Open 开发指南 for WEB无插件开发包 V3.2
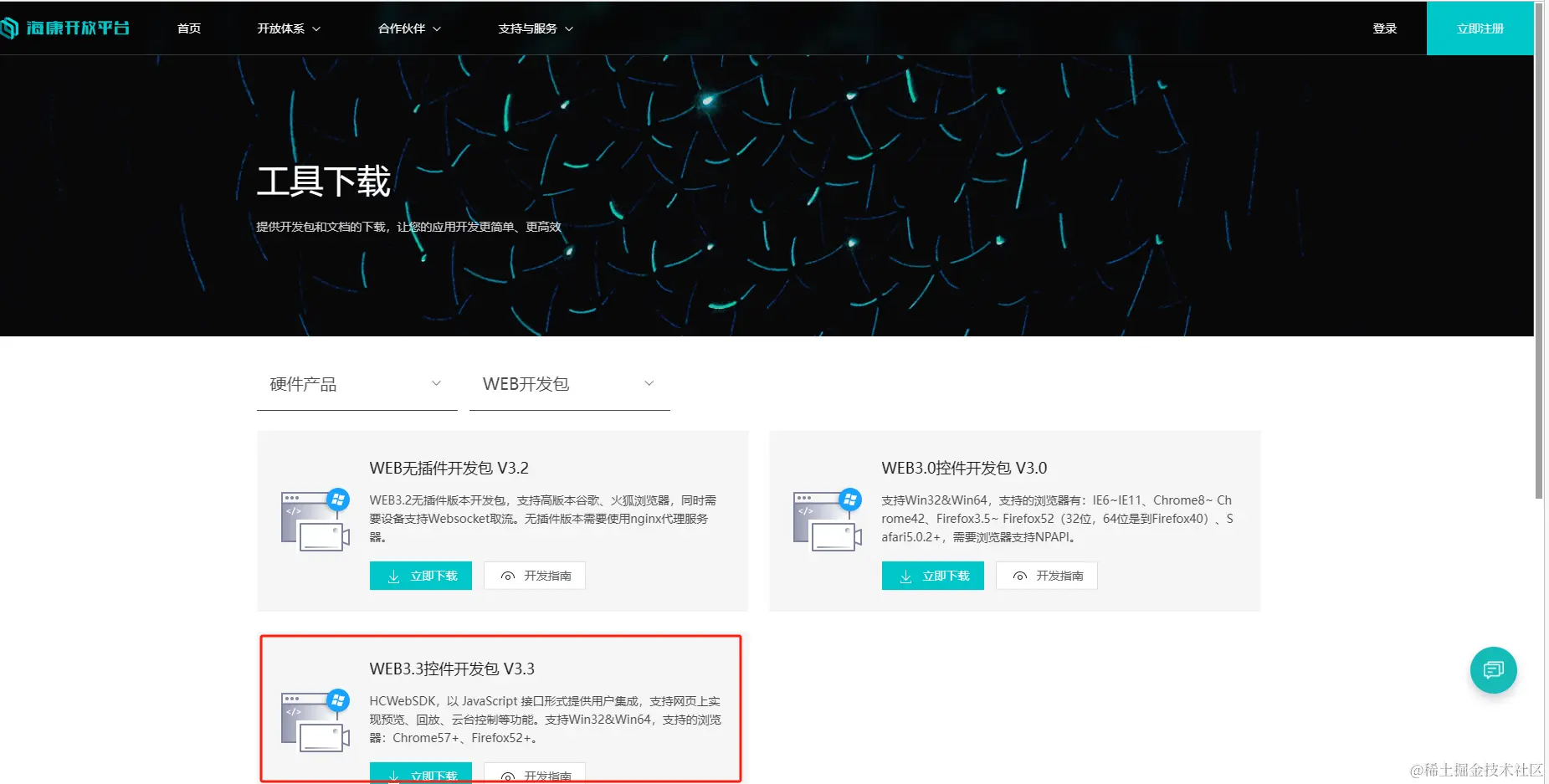 coord(535,576)
